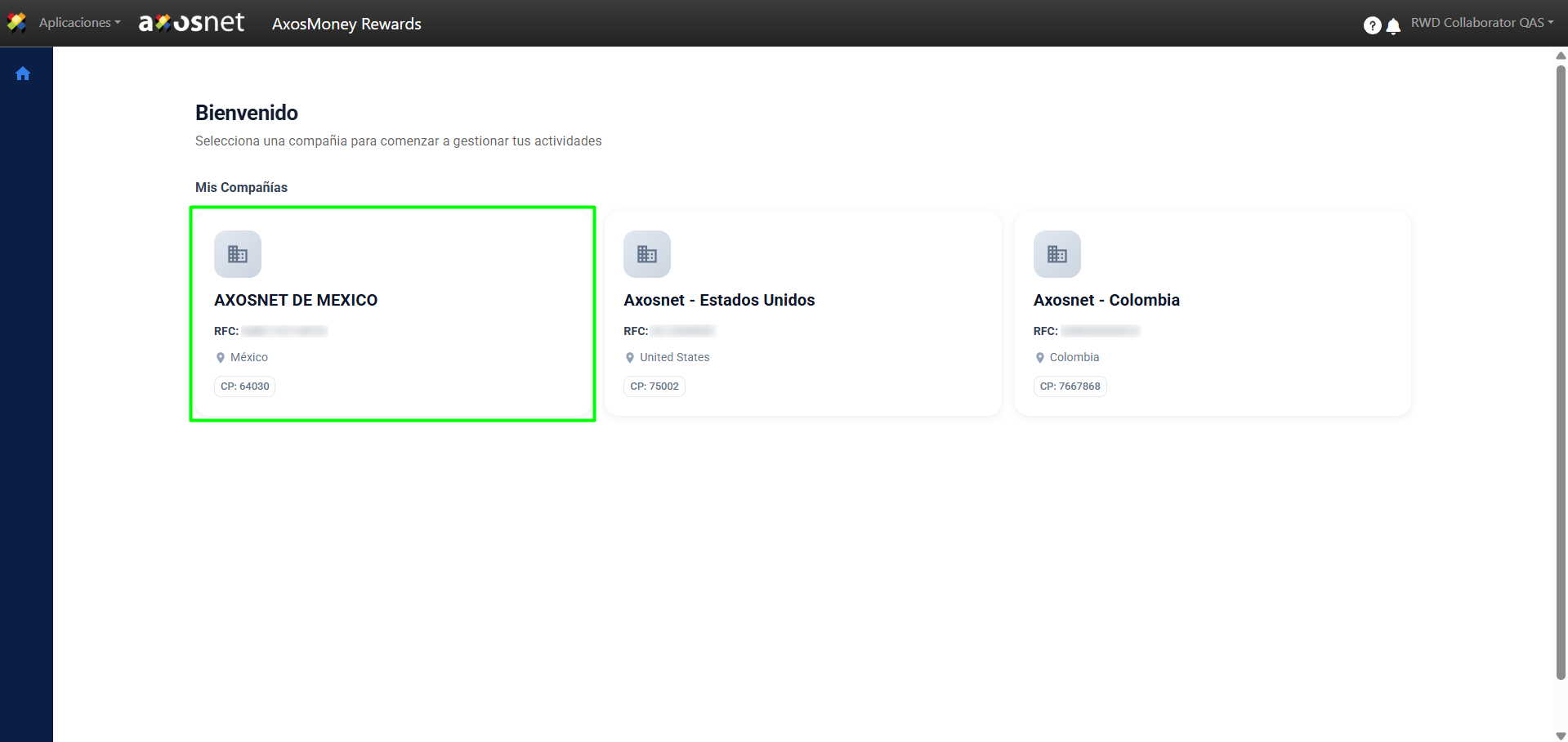The height and width of the screenshot is (742, 1568).
Task: Select the AXOSNET DE MEXICO company name
Action: click(296, 300)
